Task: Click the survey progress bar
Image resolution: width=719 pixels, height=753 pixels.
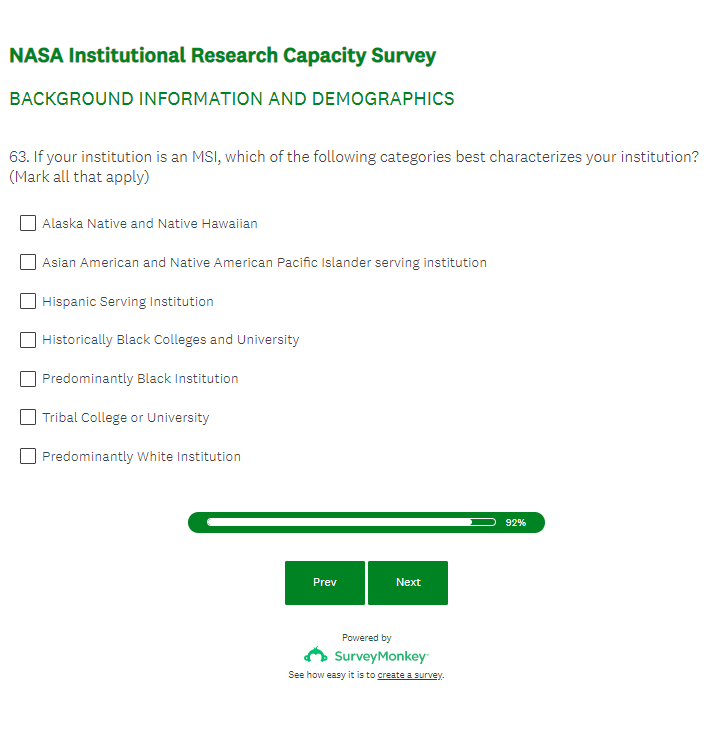Action: pos(350,522)
